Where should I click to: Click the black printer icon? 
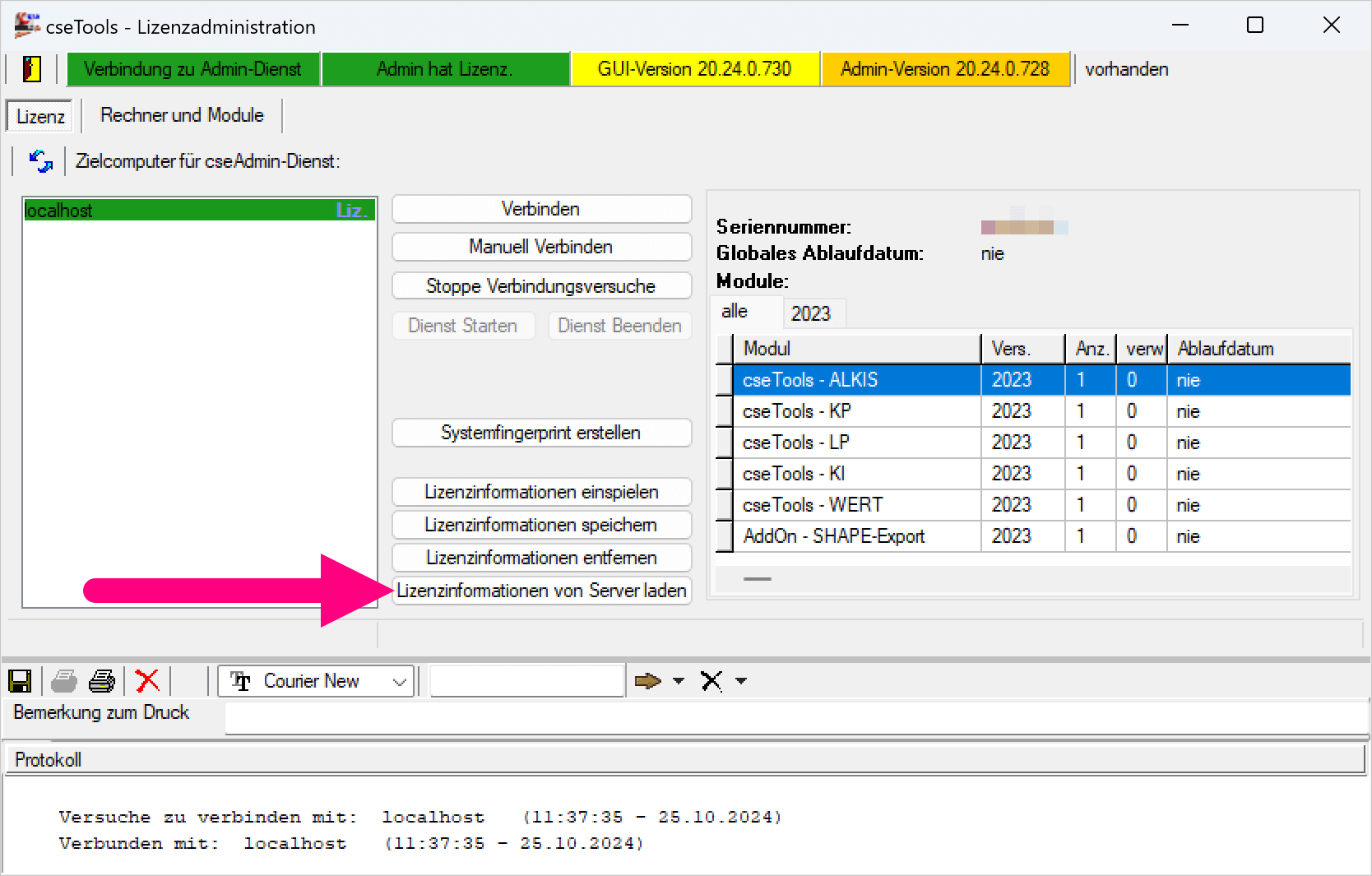coord(102,681)
